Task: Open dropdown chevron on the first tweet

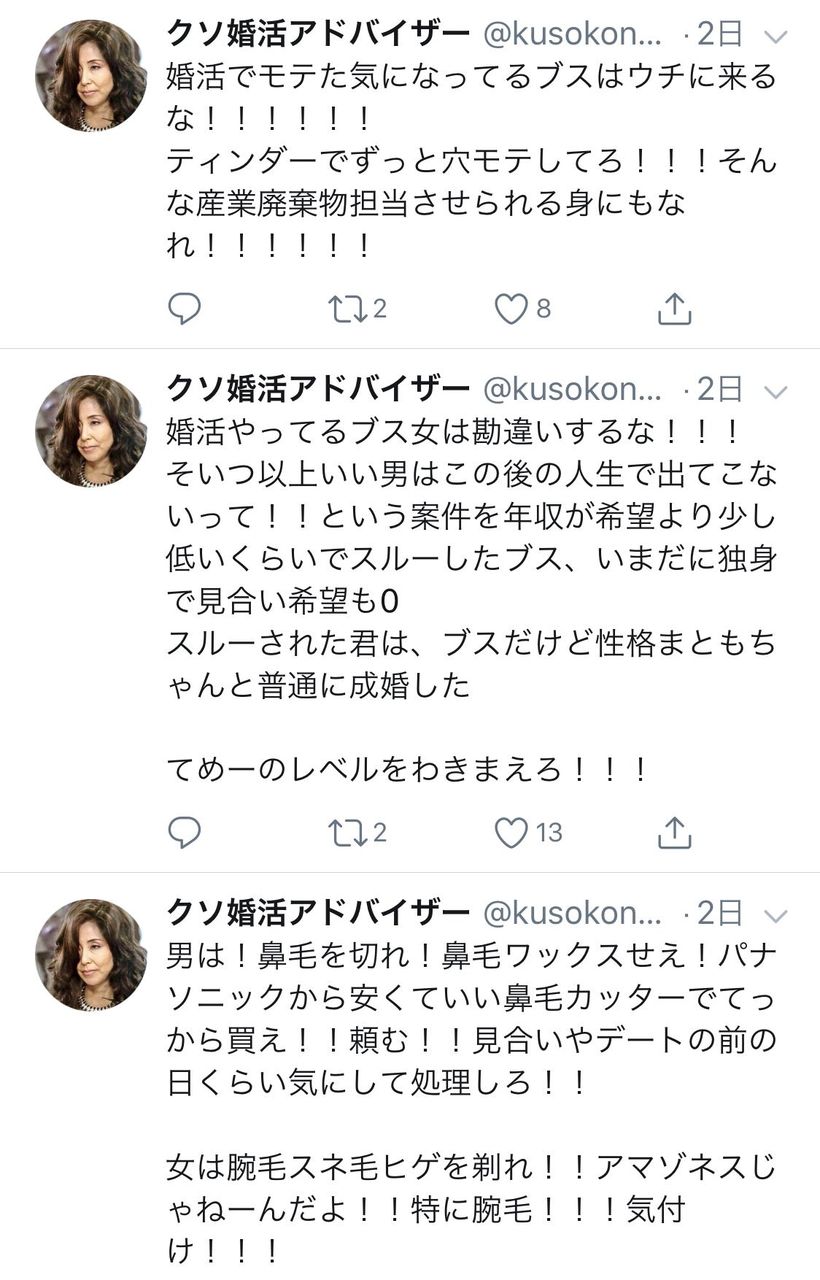Action: point(776,38)
